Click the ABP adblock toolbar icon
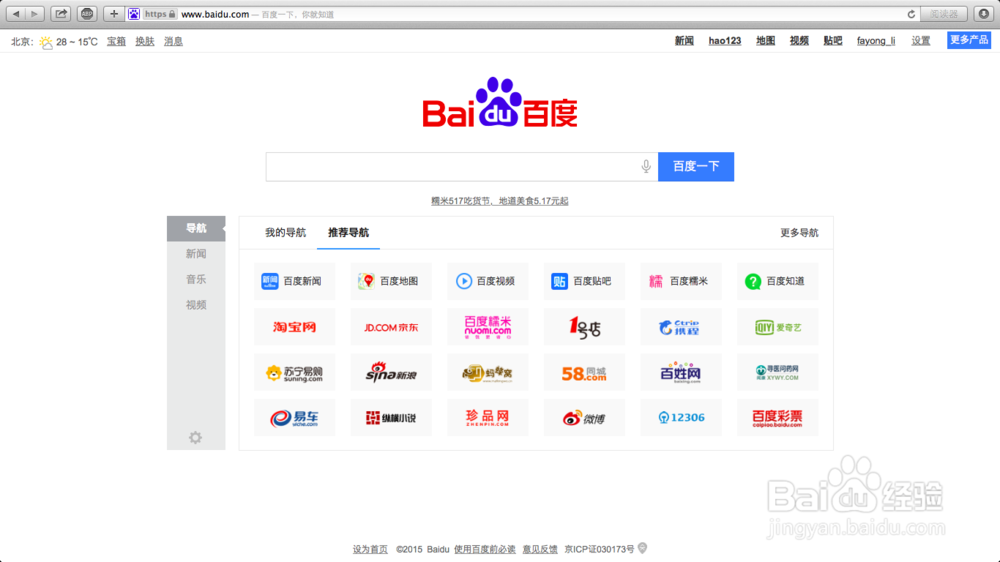This screenshot has height=562, width=1000. click(87, 13)
